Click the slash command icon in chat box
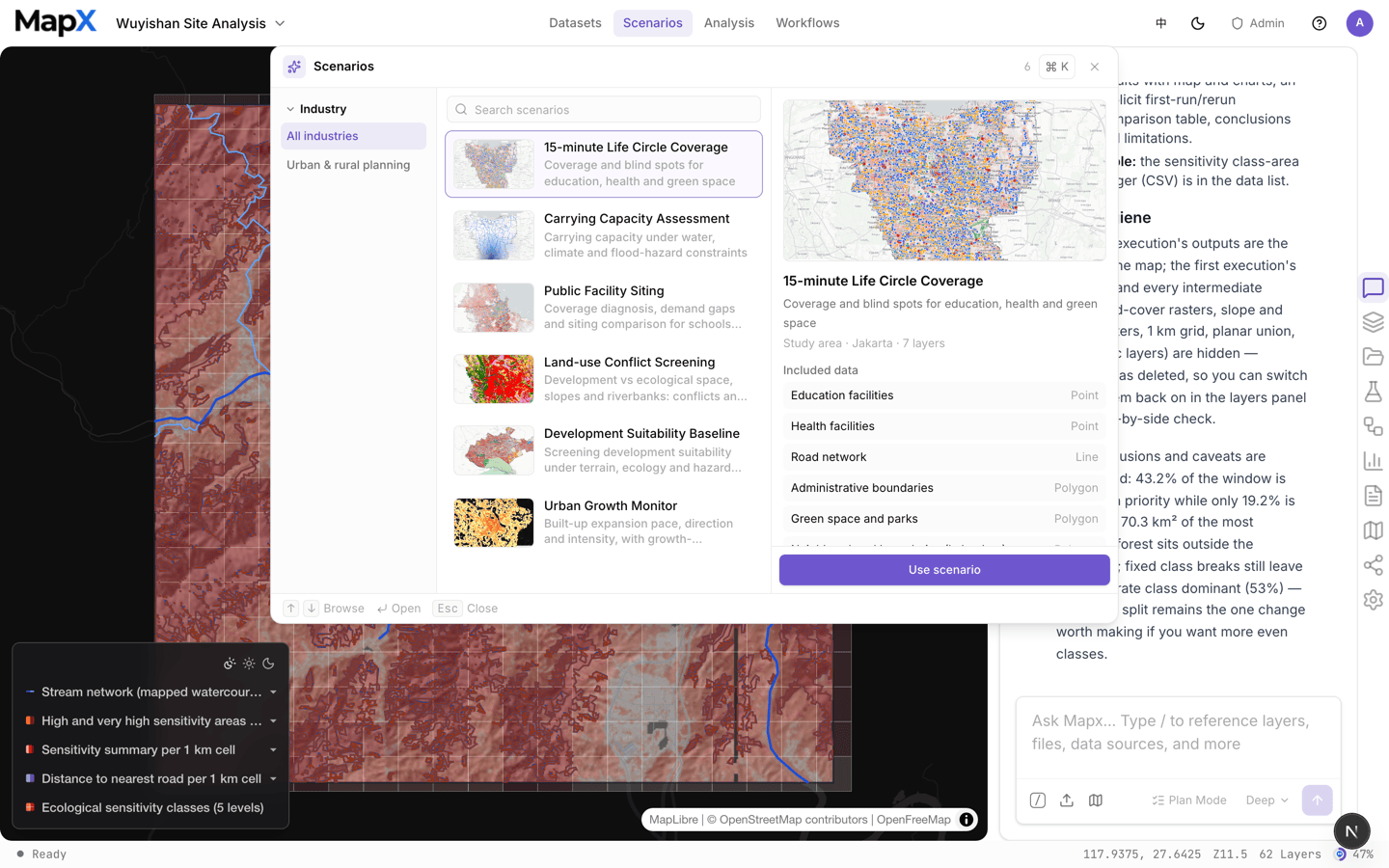This screenshot has height=868, width=1389. [x=1038, y=800]
